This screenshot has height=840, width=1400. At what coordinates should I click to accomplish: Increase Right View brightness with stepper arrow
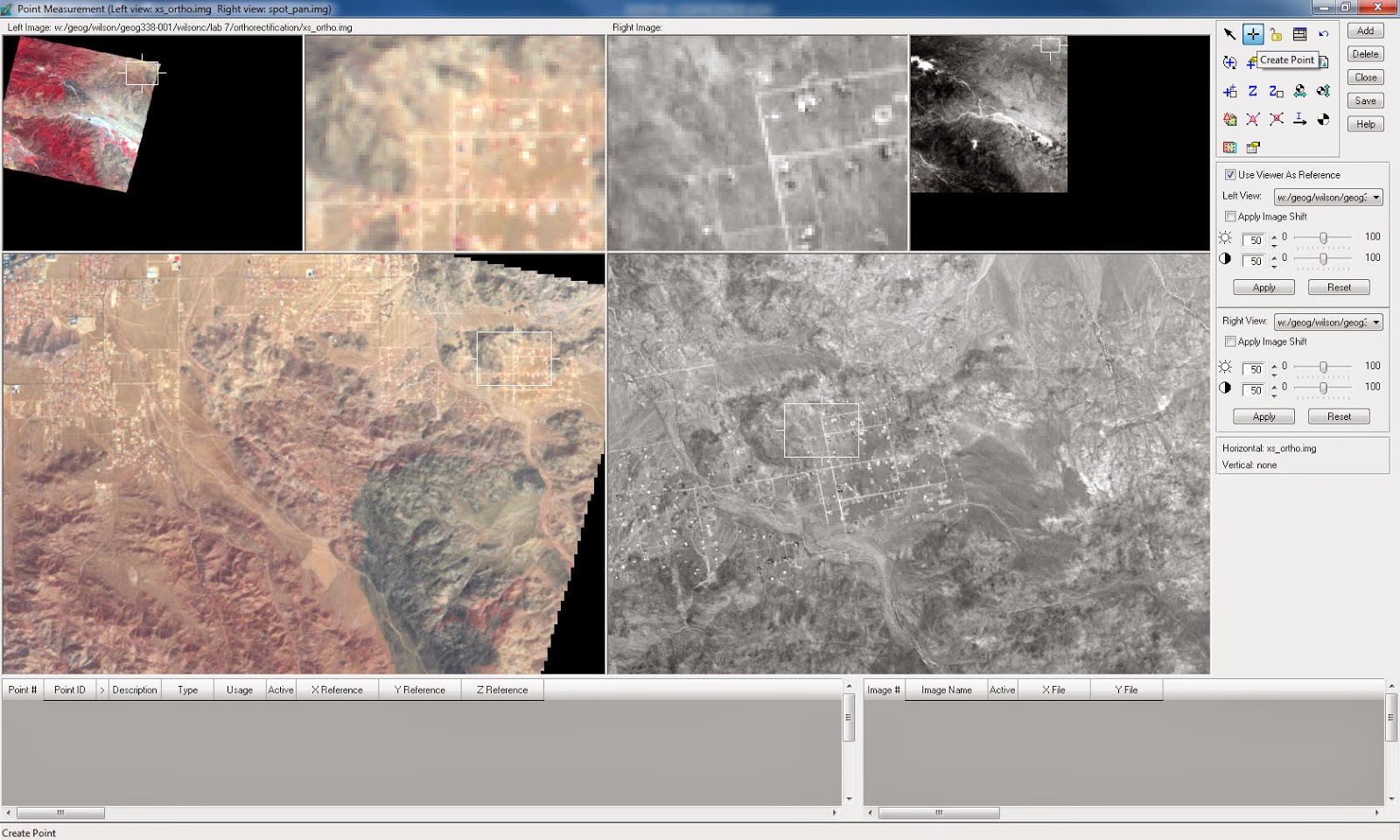tap(1273, 366)
